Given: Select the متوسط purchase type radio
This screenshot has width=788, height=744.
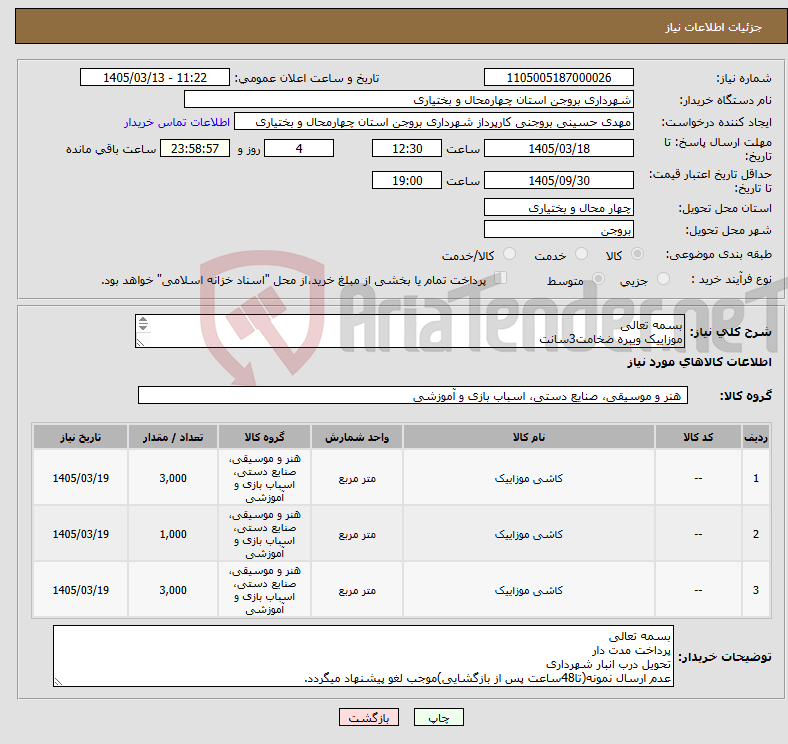Looking at the screenshot, I should point(598,279).
